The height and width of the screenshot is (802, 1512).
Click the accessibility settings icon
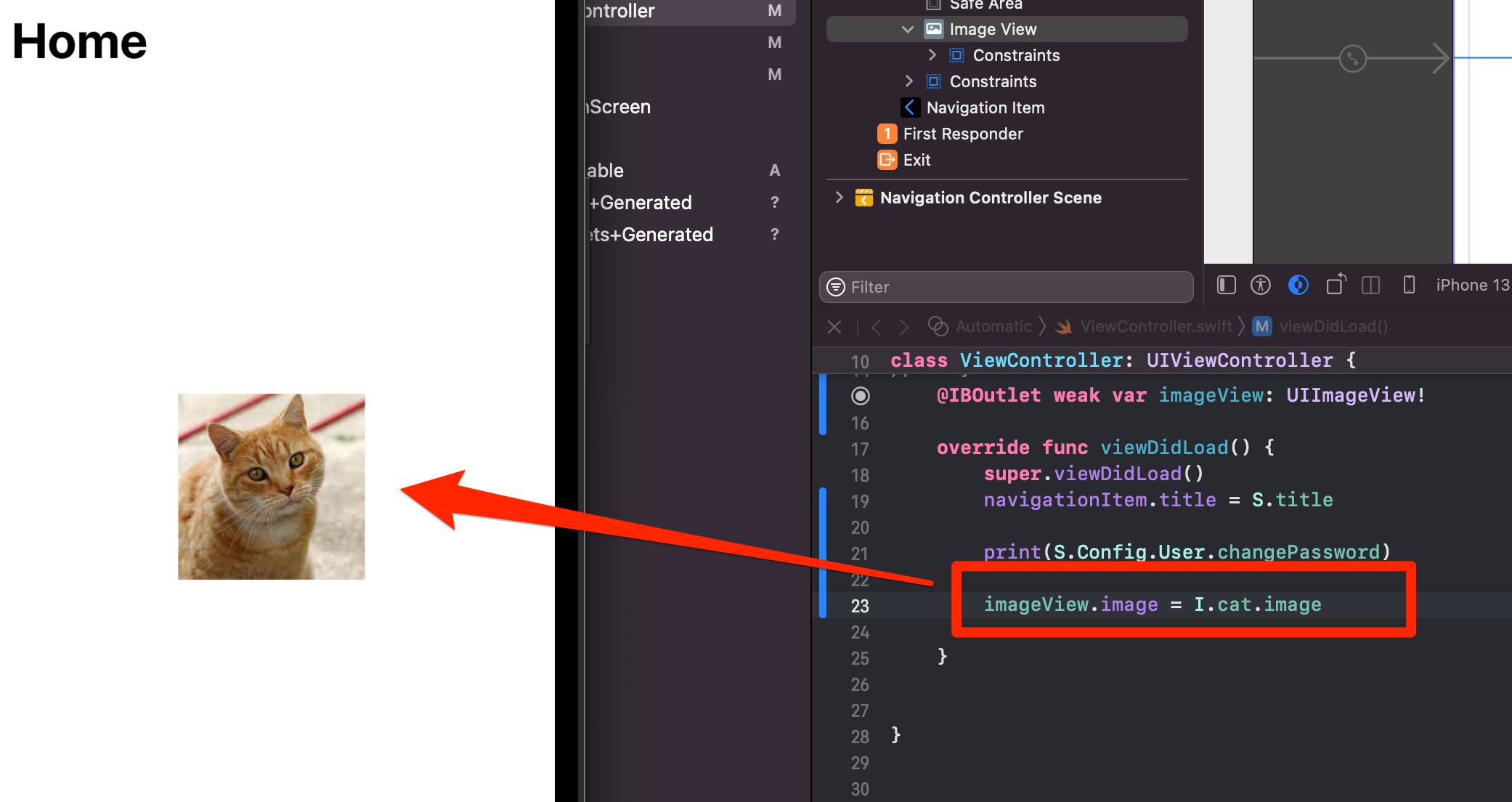(1261, 285)
